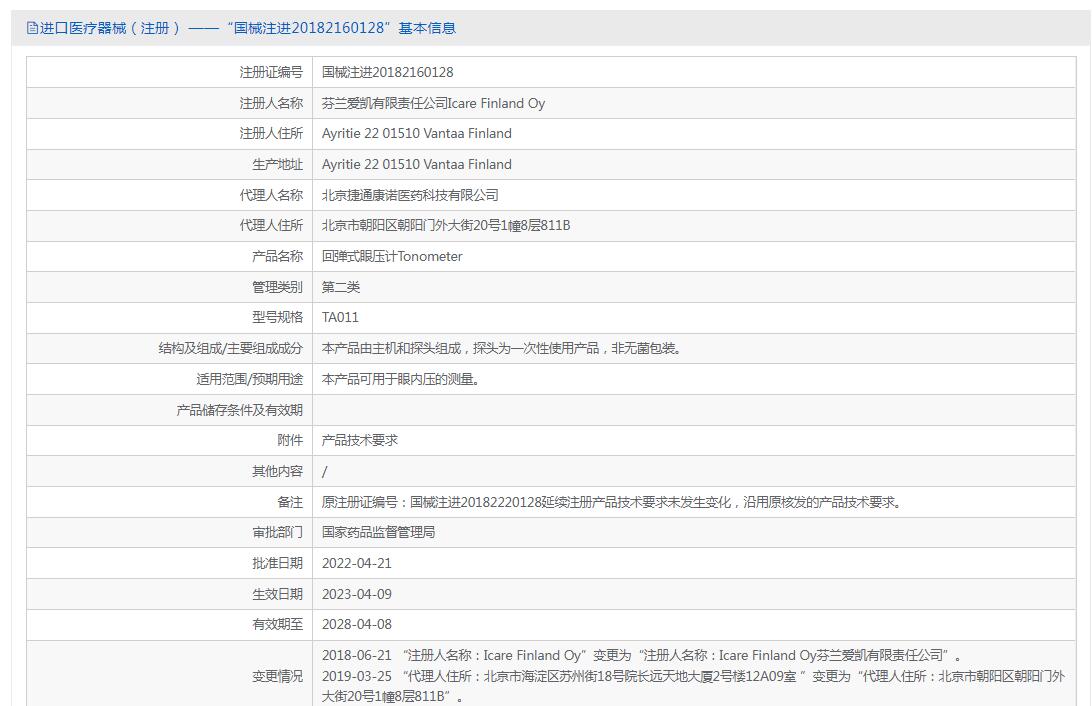
Task: Click the agent name 北京捷通康诺医药科技有限公司
Action: coord(410,195)
